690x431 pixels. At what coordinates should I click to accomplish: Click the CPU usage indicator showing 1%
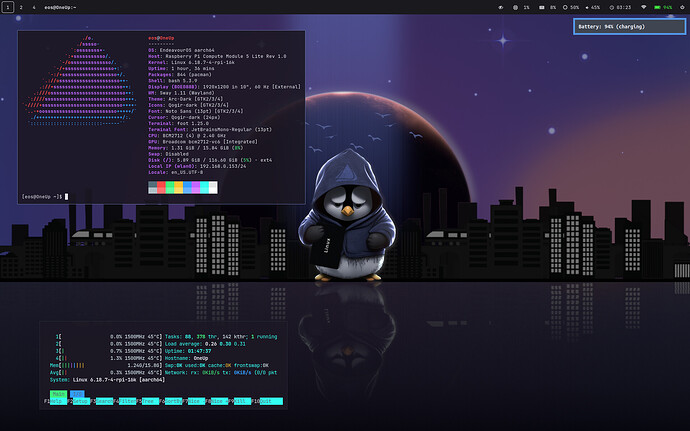tap(521, 7)
